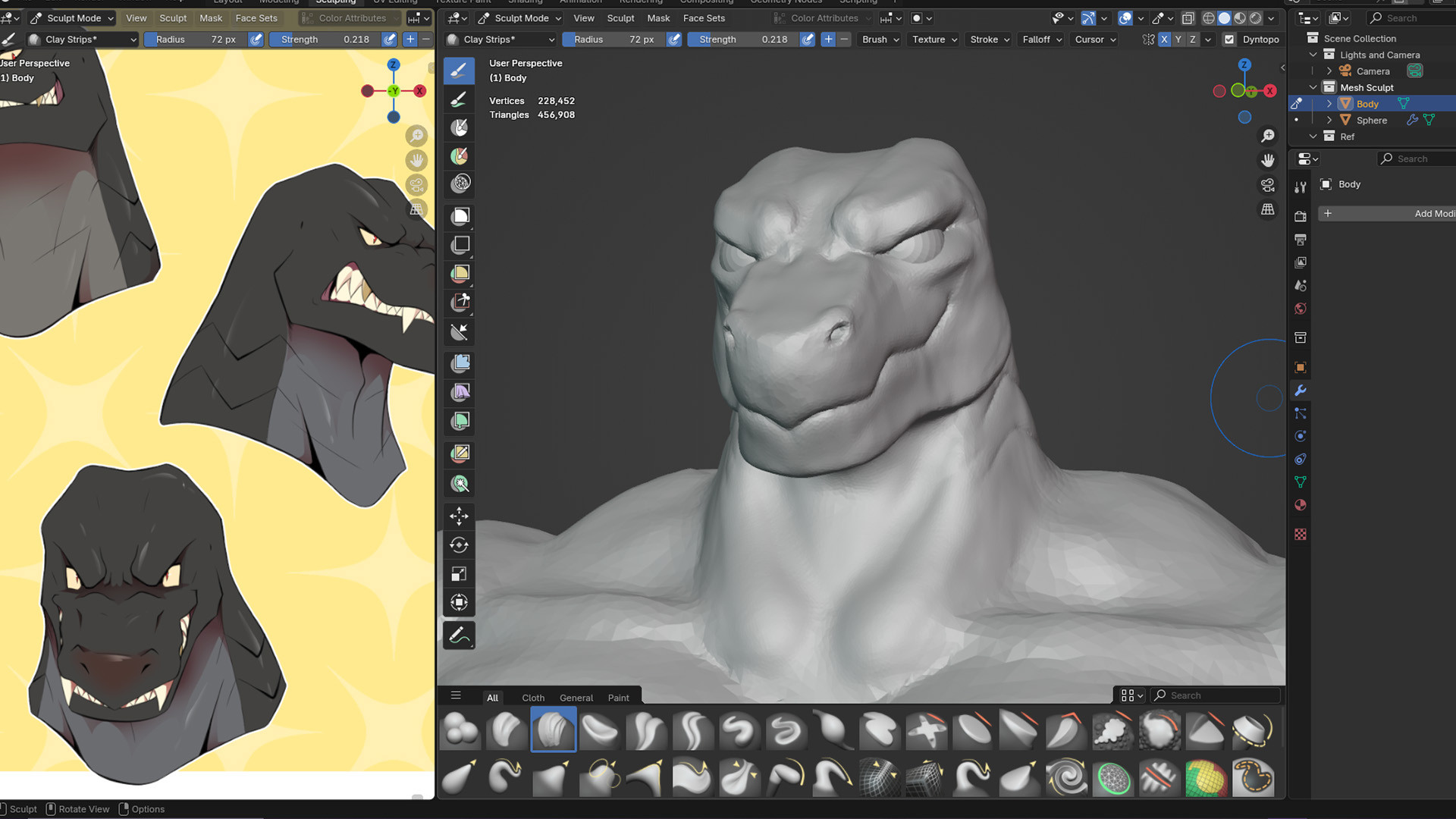Viewport: 1456px width, 819px height.
Task: Open the Sculpt menu in left viewport
Action: point(173,18)
